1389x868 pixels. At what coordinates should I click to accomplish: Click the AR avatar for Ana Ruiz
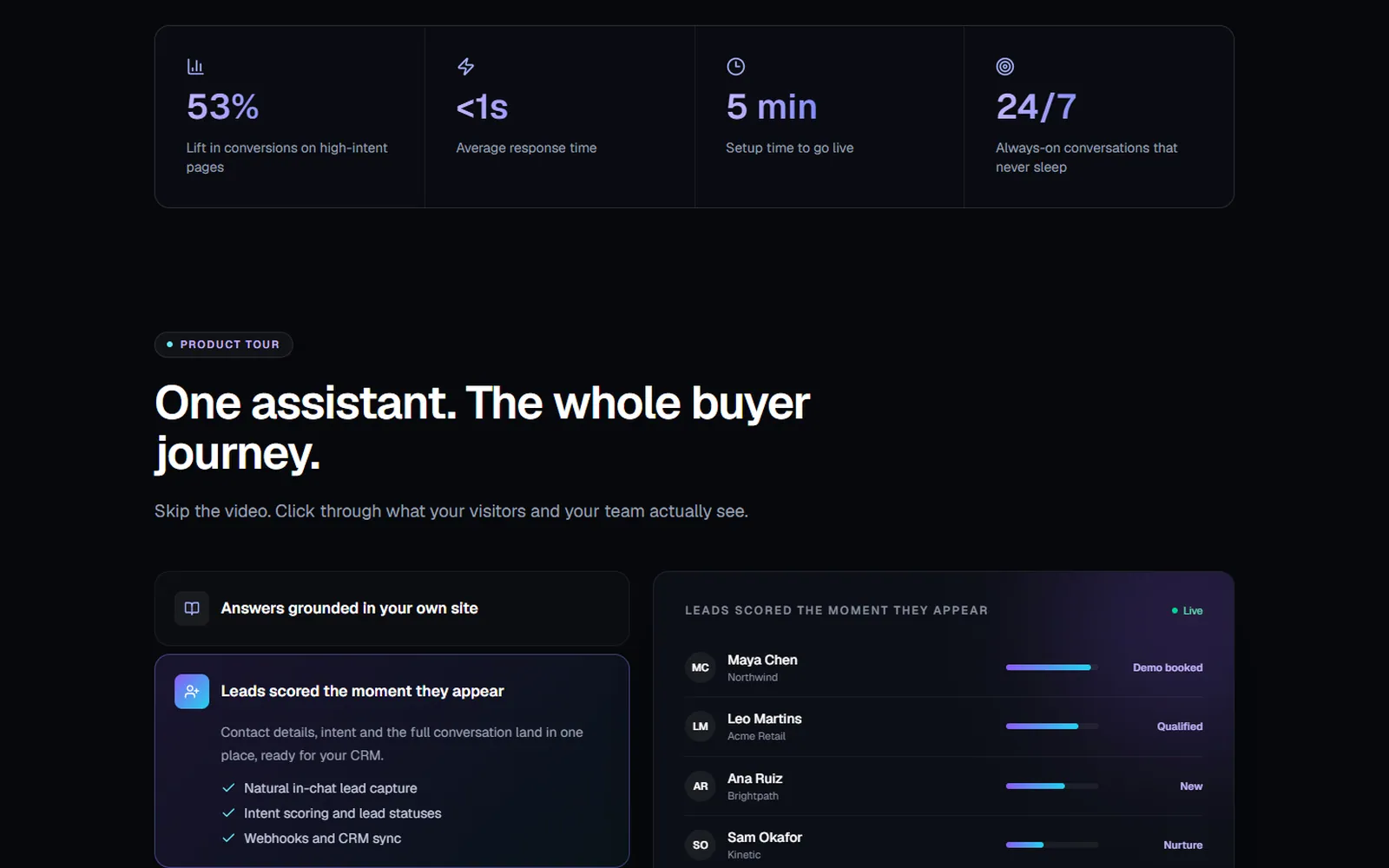[x=701, y=786]
